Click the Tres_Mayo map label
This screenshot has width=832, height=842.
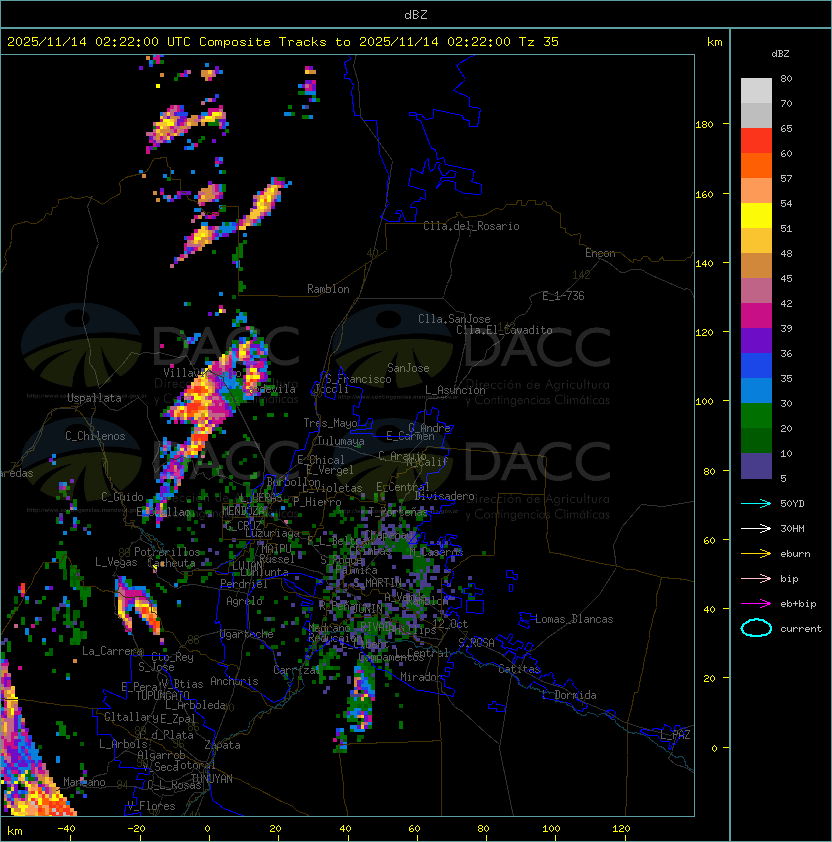pos(330,423)
